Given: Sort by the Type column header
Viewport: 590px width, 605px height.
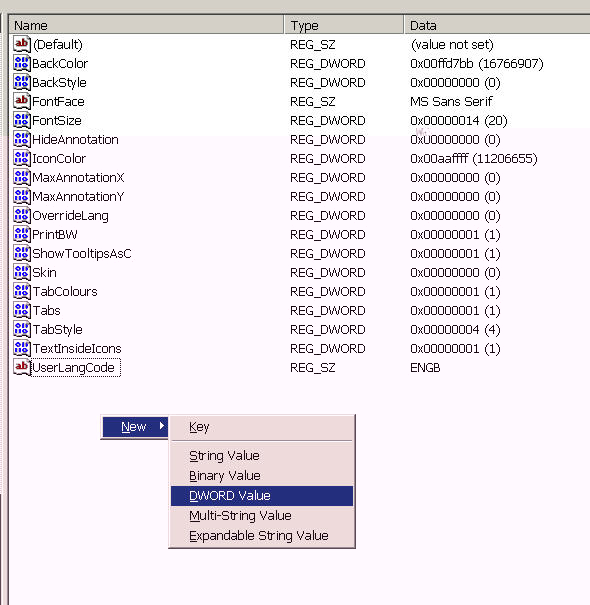Looking at the screenshot, I should click(x=344, y=25).
